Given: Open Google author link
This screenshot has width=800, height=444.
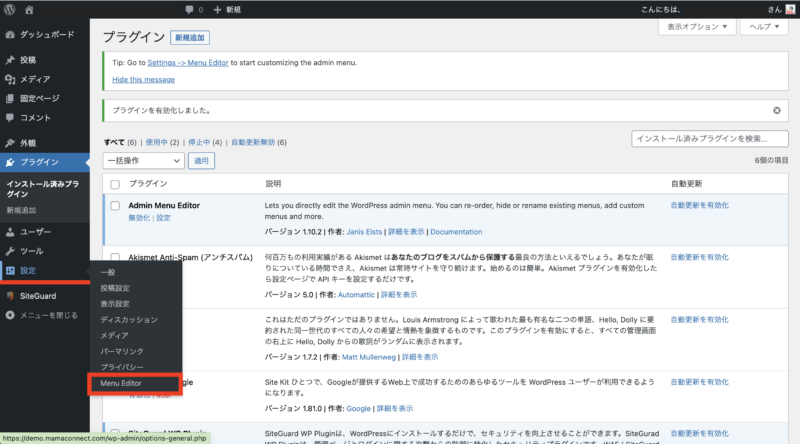Looking at the screenshot, I should pyautogui.click(x=358, y=409).
